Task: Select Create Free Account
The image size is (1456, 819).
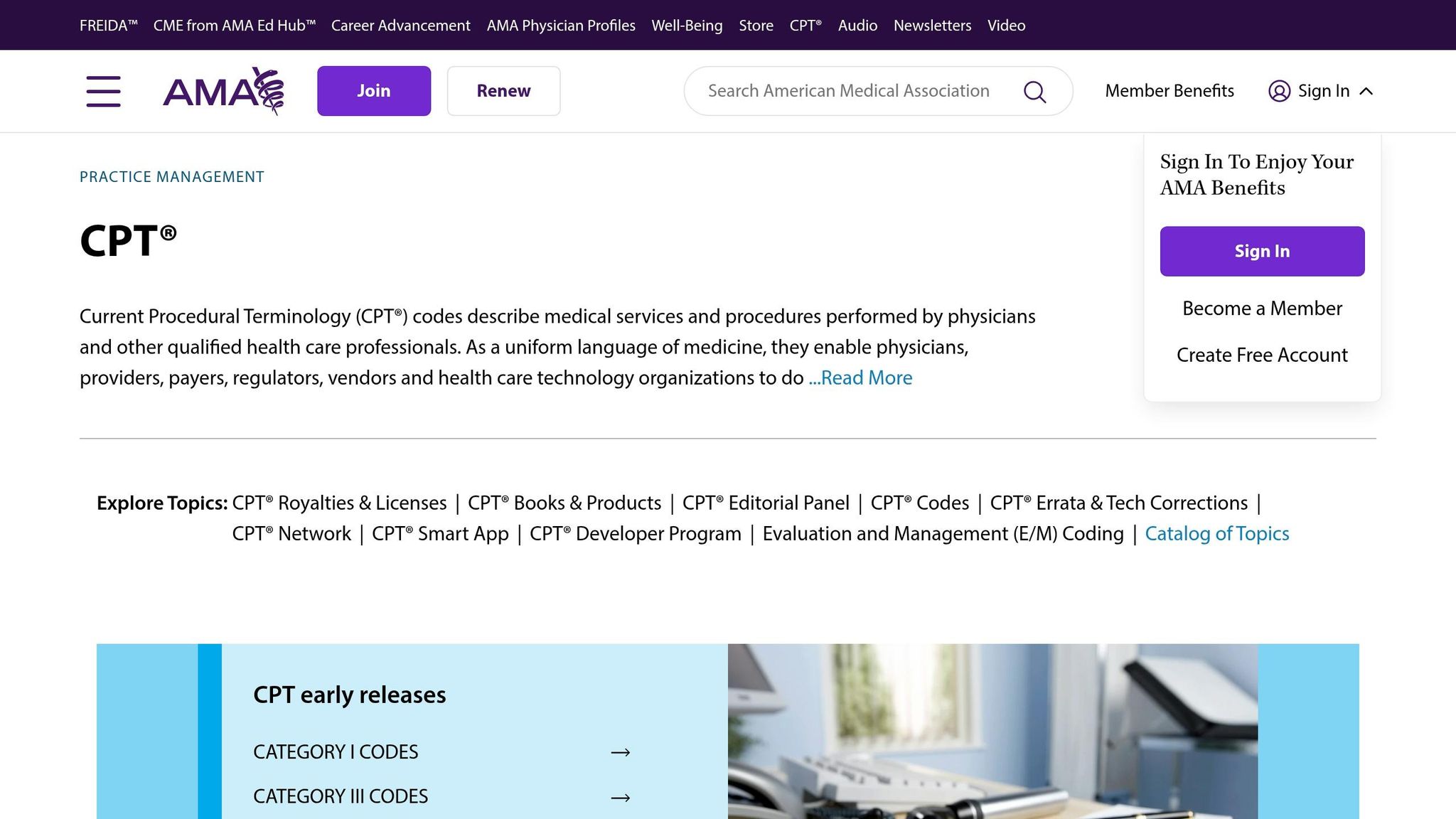Action: tap(1262, 355)
